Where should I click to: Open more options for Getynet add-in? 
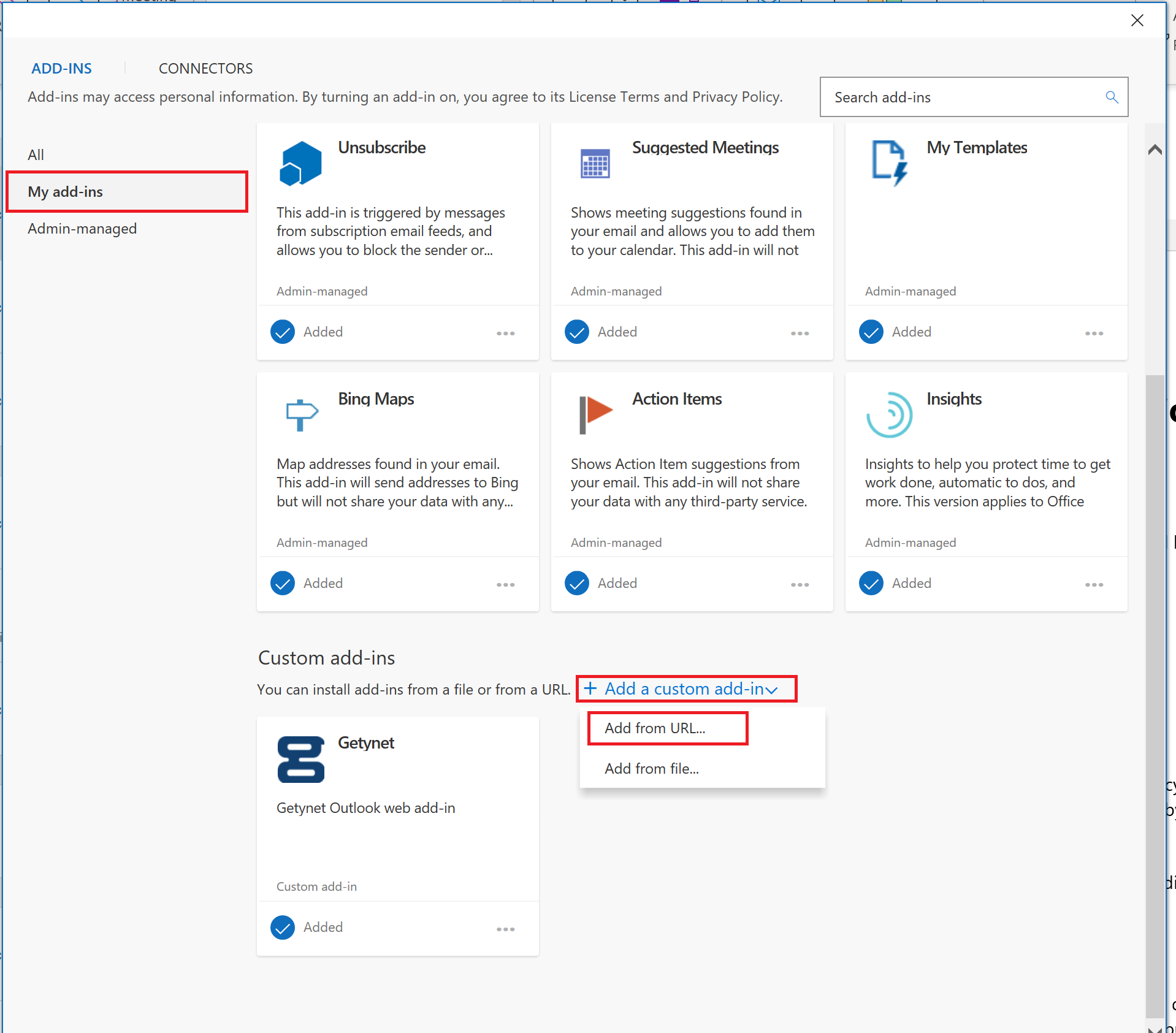(506, 929)
